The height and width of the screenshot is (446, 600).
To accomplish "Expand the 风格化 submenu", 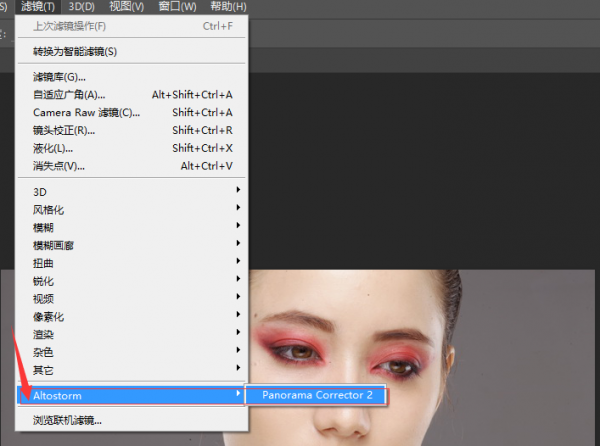I will click(x=48, y=209).
